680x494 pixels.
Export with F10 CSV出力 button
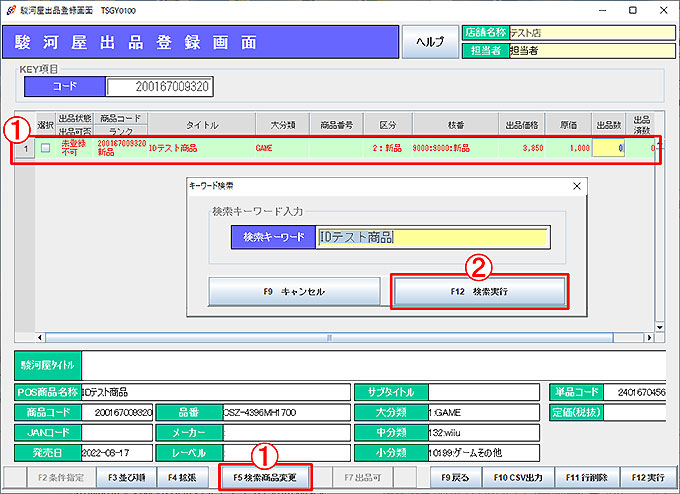tap(521, 478)
